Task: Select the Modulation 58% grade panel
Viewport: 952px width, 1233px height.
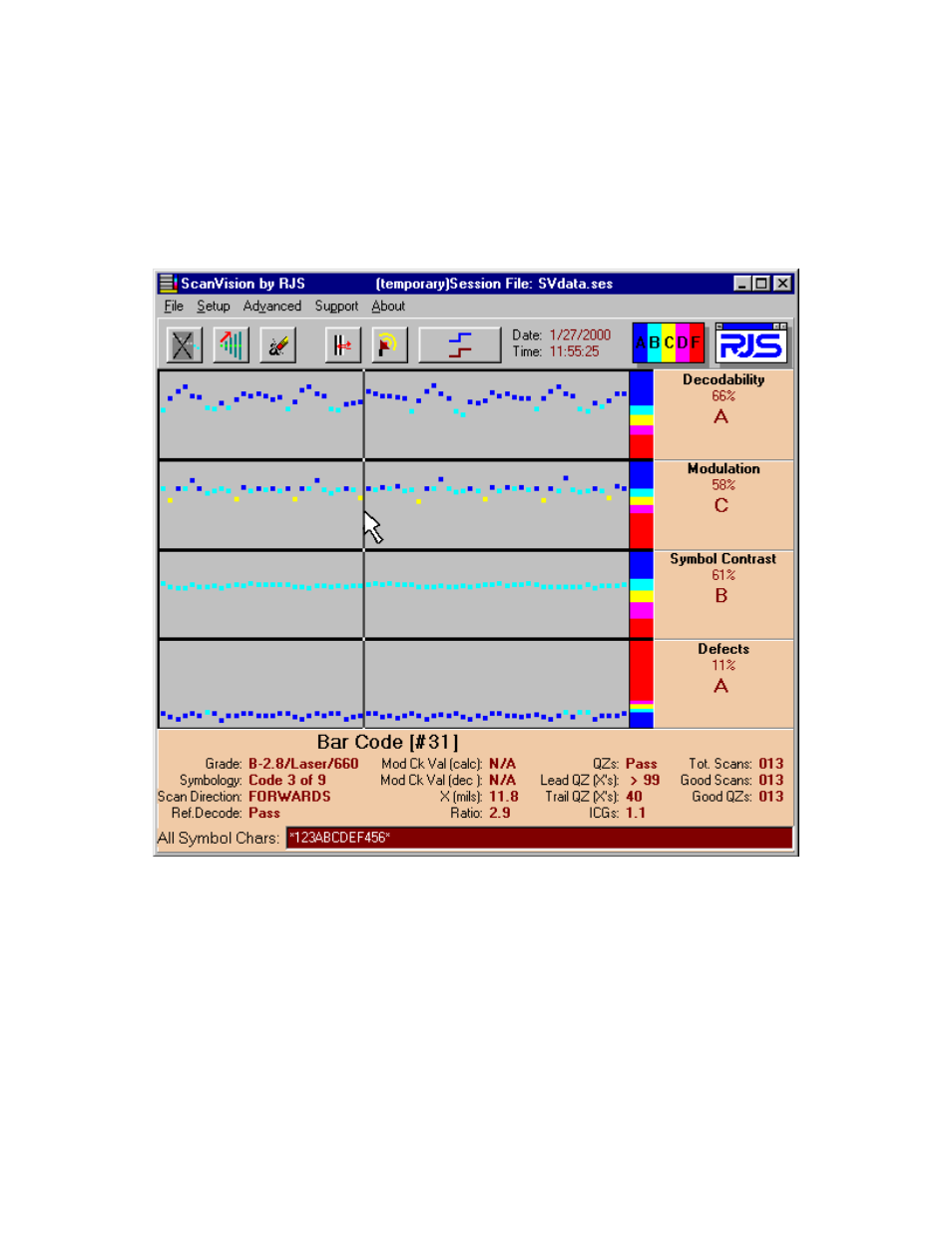Action: click(x=723, y=504)
